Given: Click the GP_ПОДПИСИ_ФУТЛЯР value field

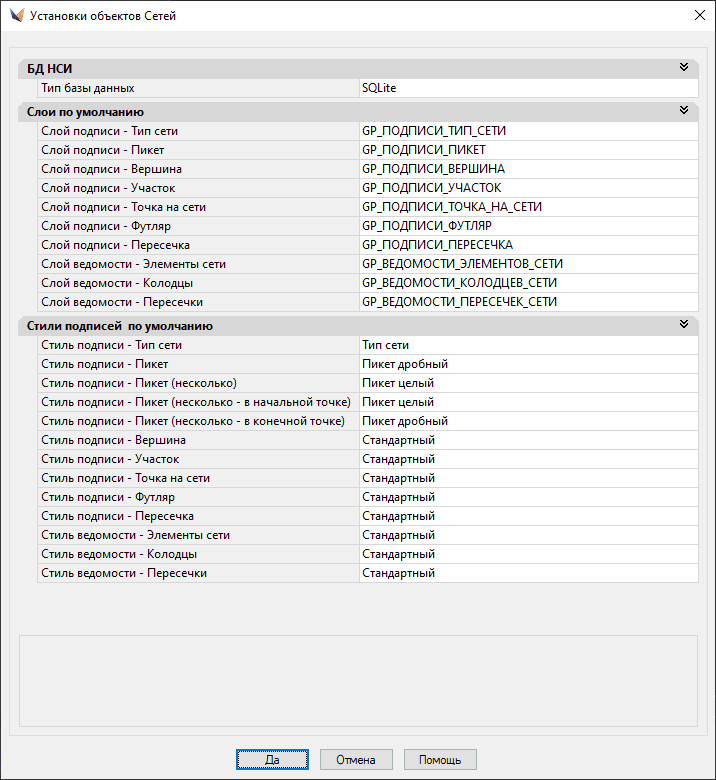Looking at the screenshot, I should (528, 226).
